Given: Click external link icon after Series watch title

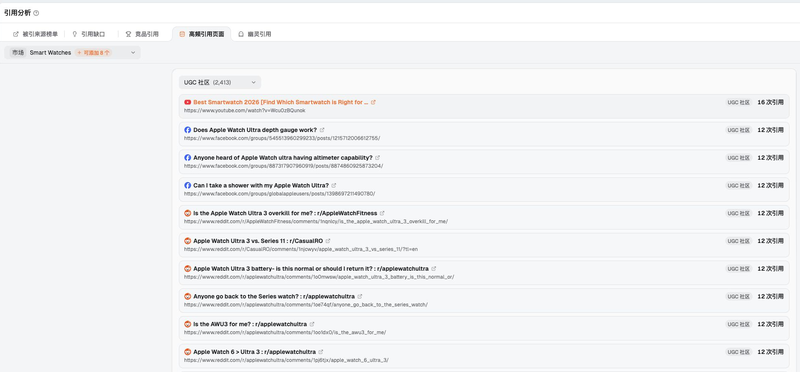Looking at the screenshot, I should point(360,296).
